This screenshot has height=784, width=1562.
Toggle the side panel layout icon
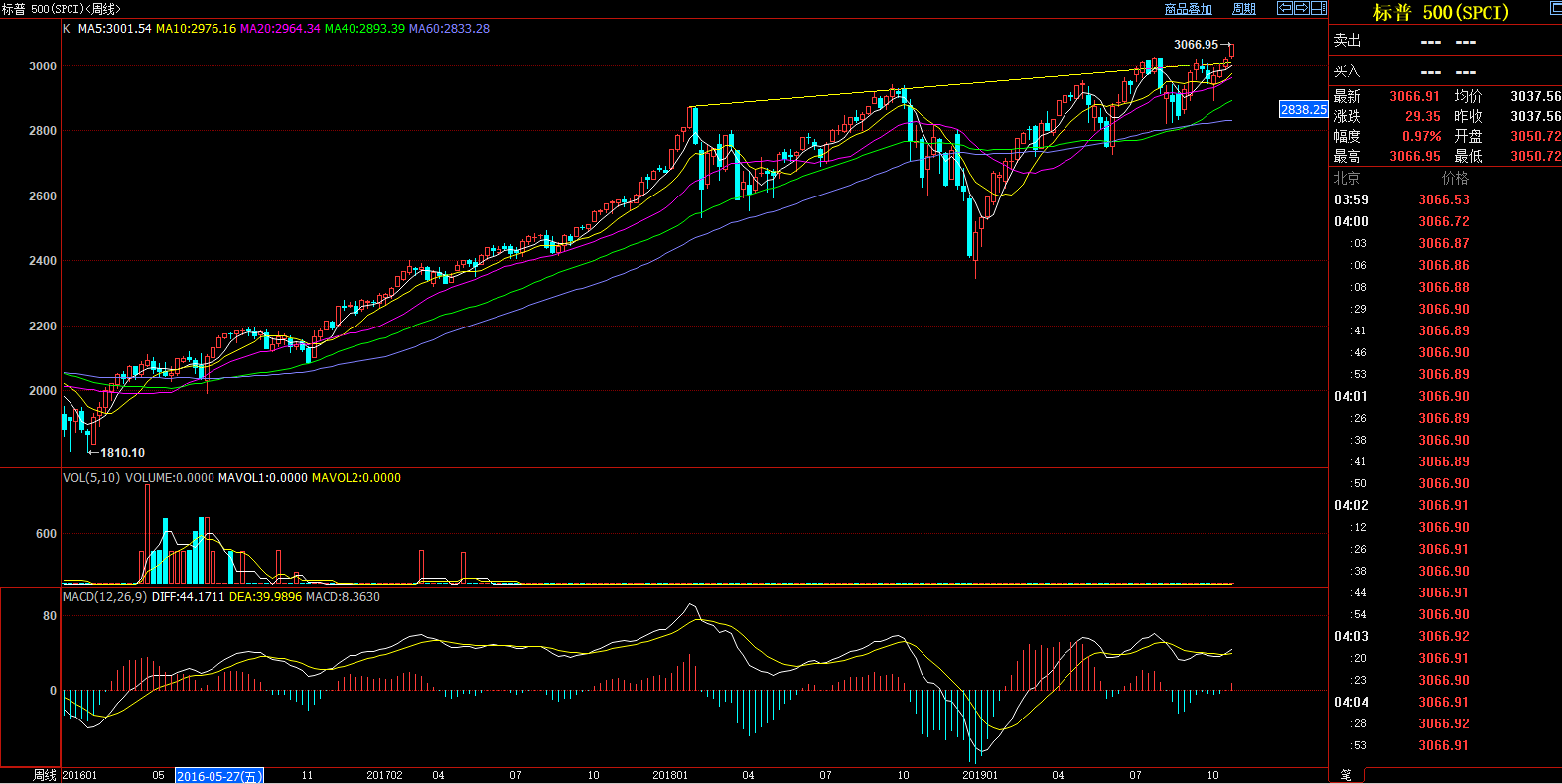coord(1319,8)
